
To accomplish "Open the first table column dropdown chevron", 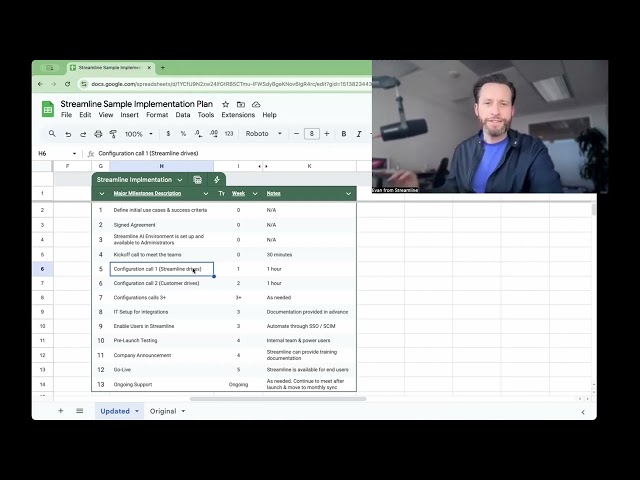I will 102,194.
